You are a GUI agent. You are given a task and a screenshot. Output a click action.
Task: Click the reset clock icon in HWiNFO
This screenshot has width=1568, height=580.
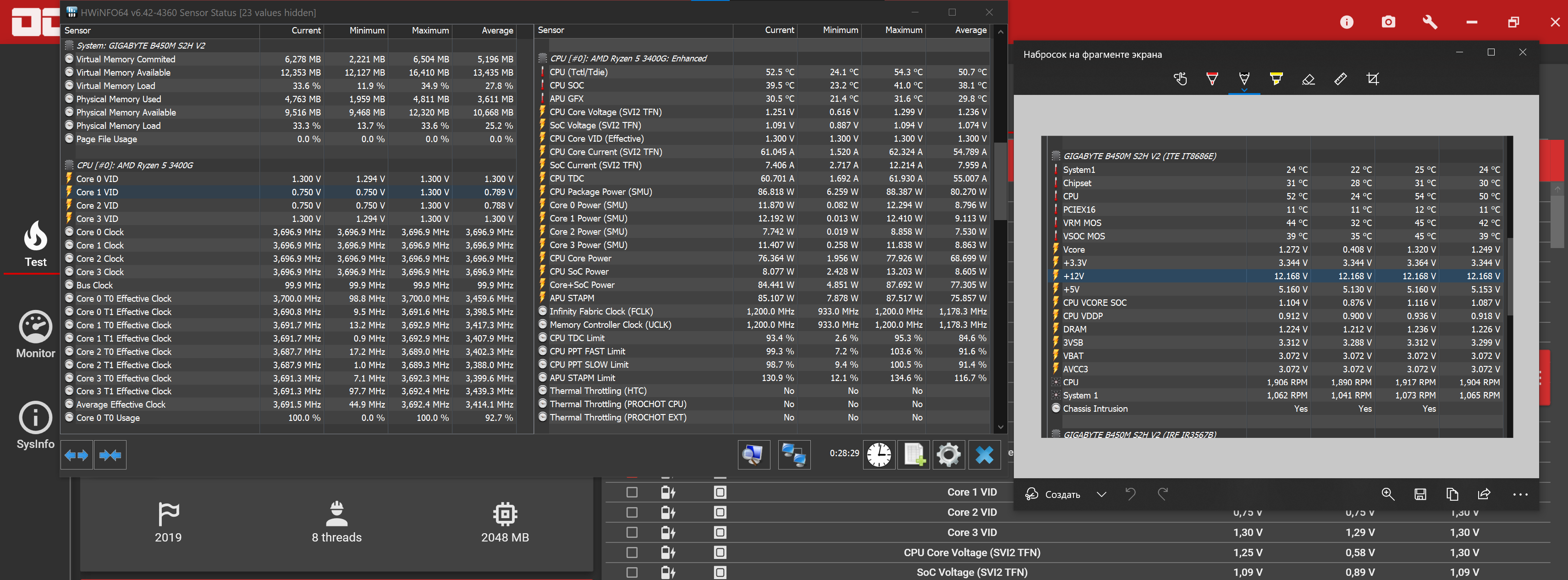tap(879, 455)
